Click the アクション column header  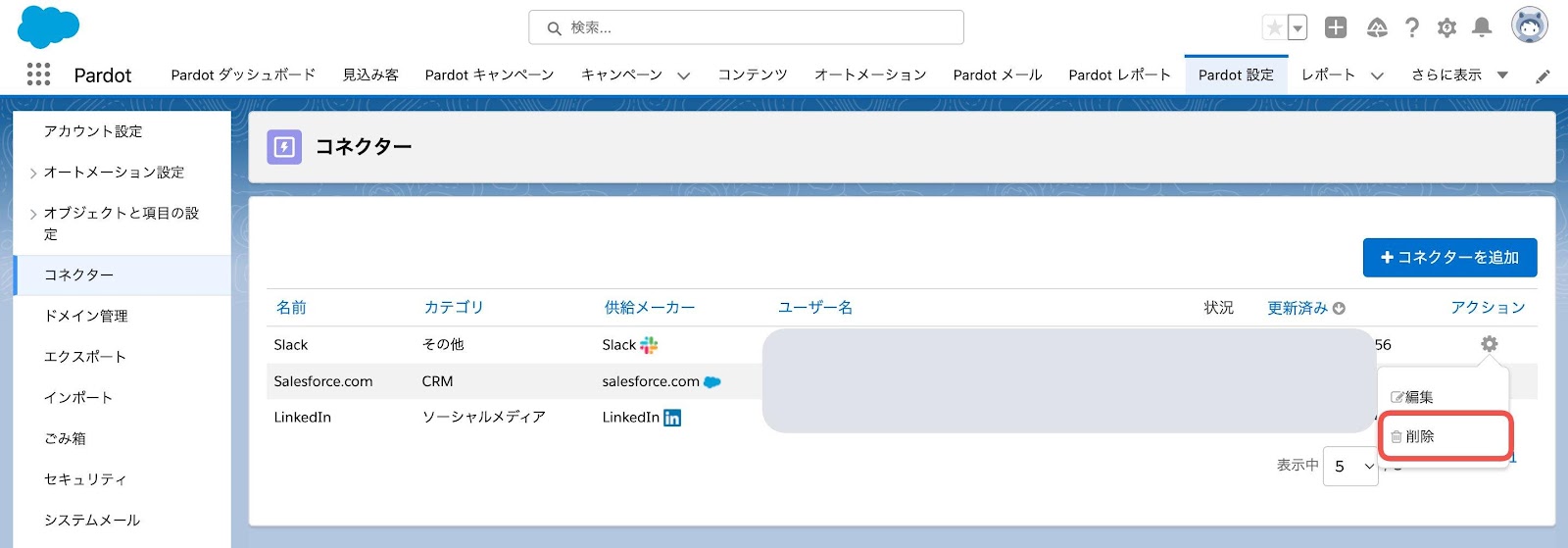pyautogui.click(x=1488, y=308)
